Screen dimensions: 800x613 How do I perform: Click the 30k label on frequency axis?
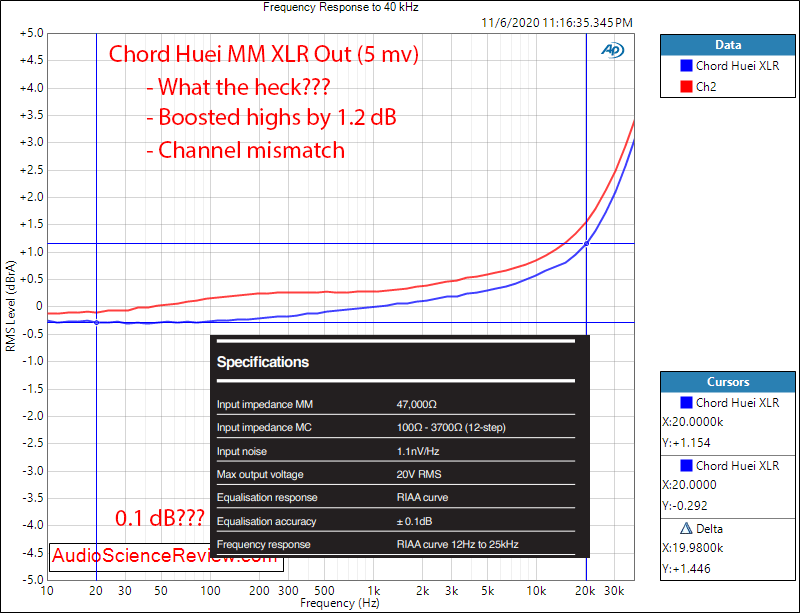pyautogui.click(x=614, y=591)
